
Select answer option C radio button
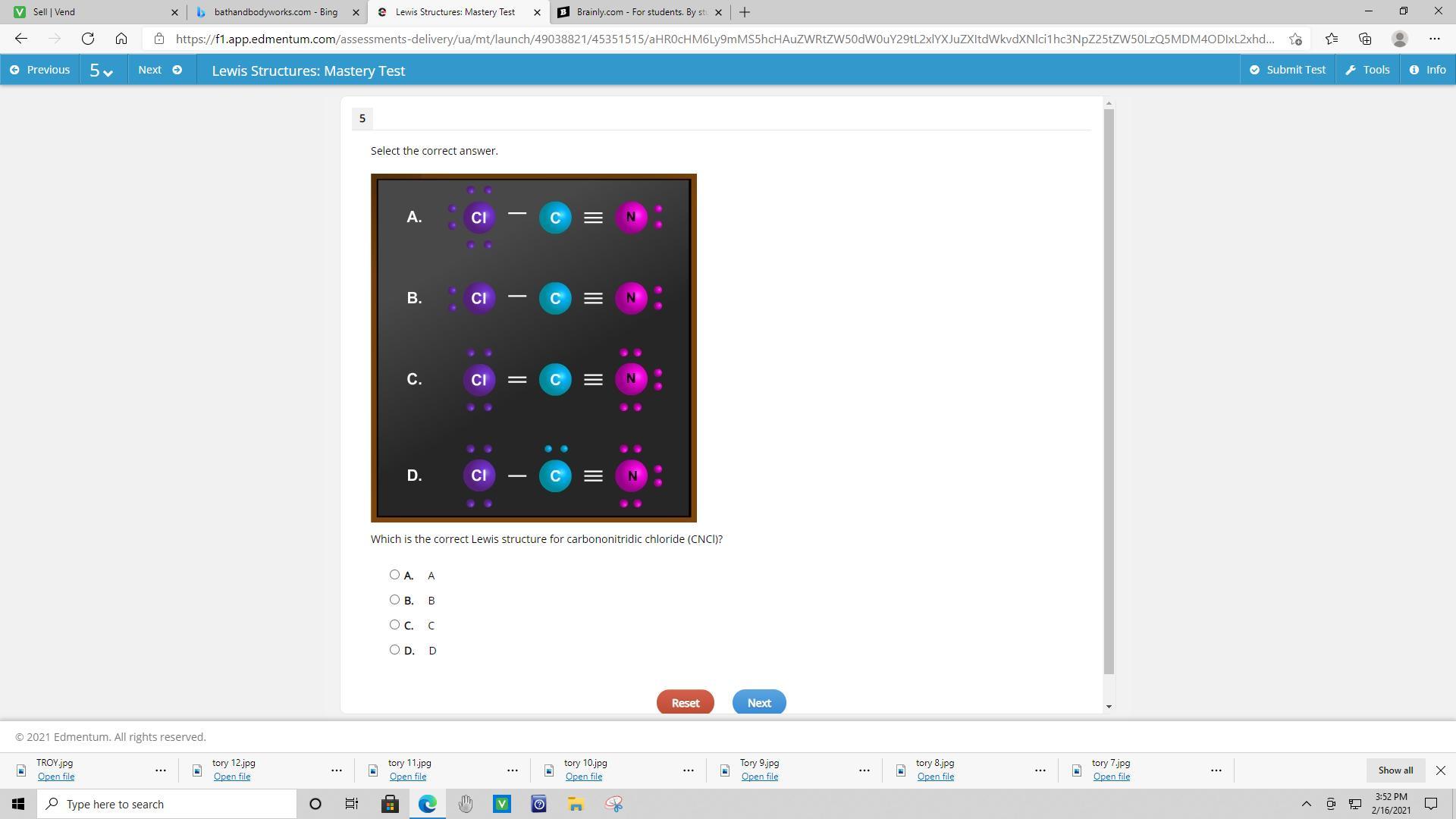click(x=394, y=625)
